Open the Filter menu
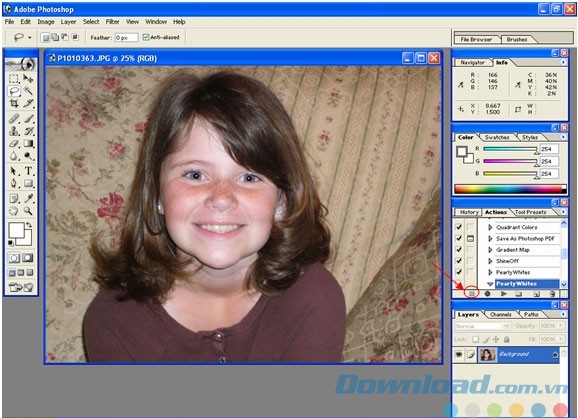Screen dimensions: 578x418 [x=112, y=22]
